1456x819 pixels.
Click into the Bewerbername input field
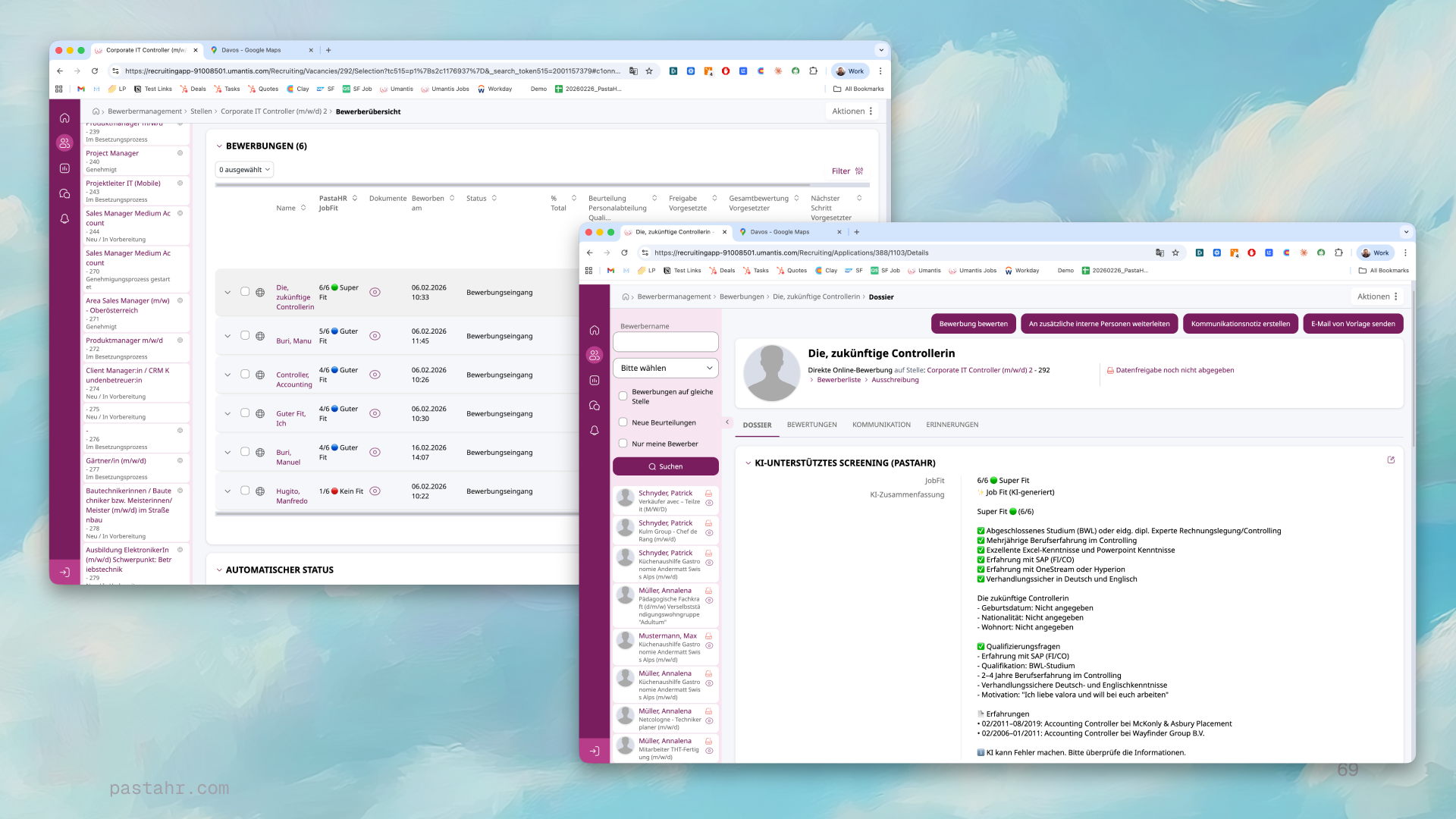pos(665,342)
